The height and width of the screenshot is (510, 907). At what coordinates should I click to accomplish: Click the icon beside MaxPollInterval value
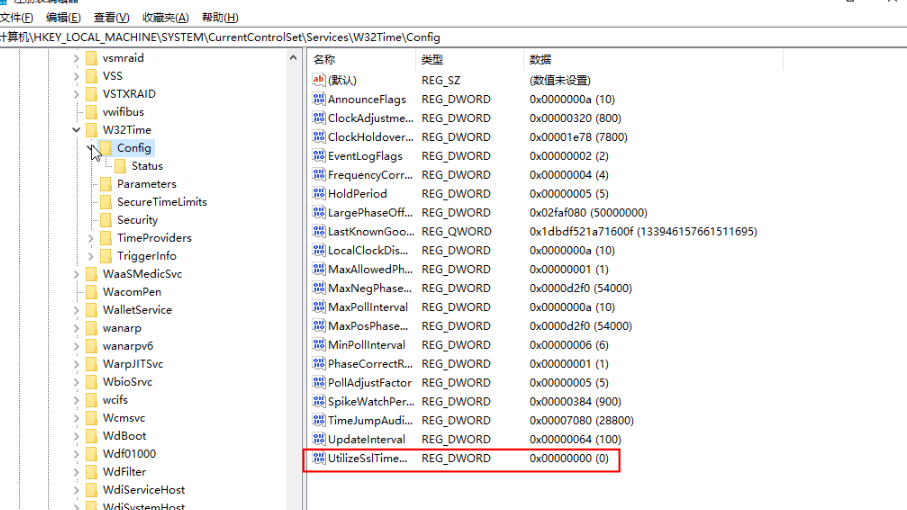(x=319, y=307)
